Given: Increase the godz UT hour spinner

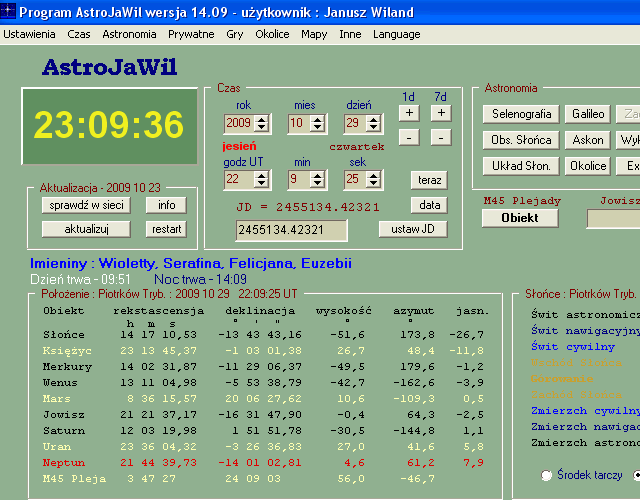Looking at the screenshot, I should [x=261, y=175].
